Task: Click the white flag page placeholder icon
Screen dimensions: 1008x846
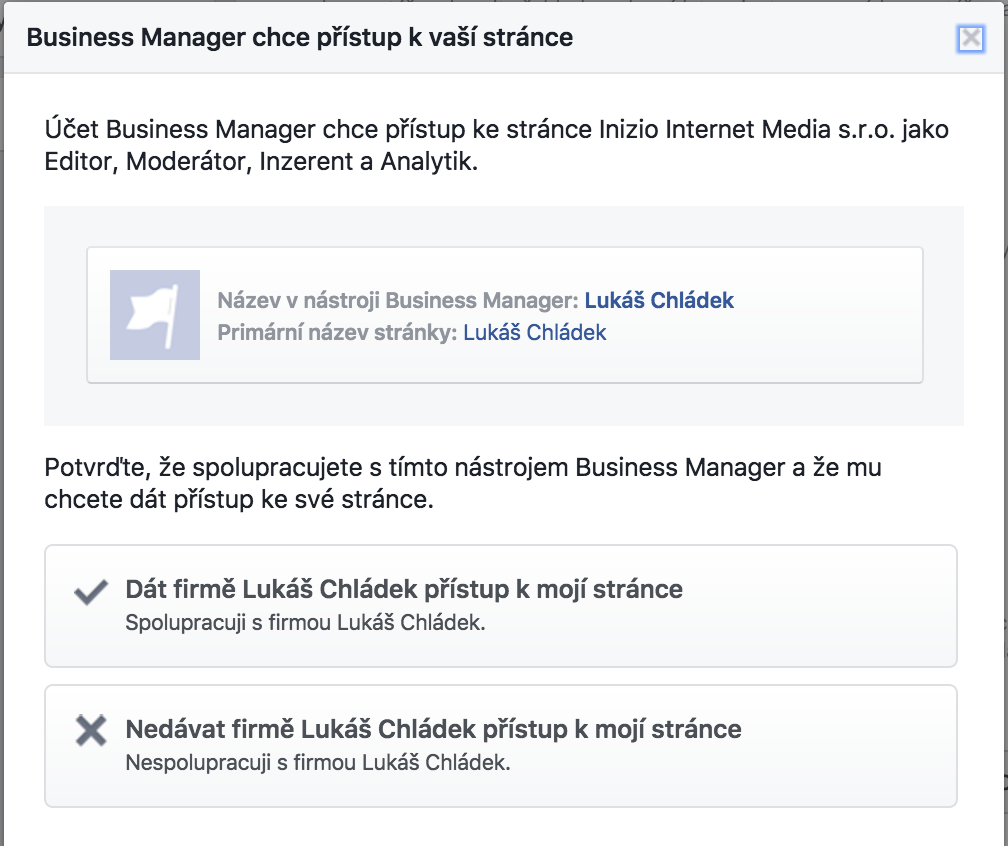Action: tap(155, 315)
